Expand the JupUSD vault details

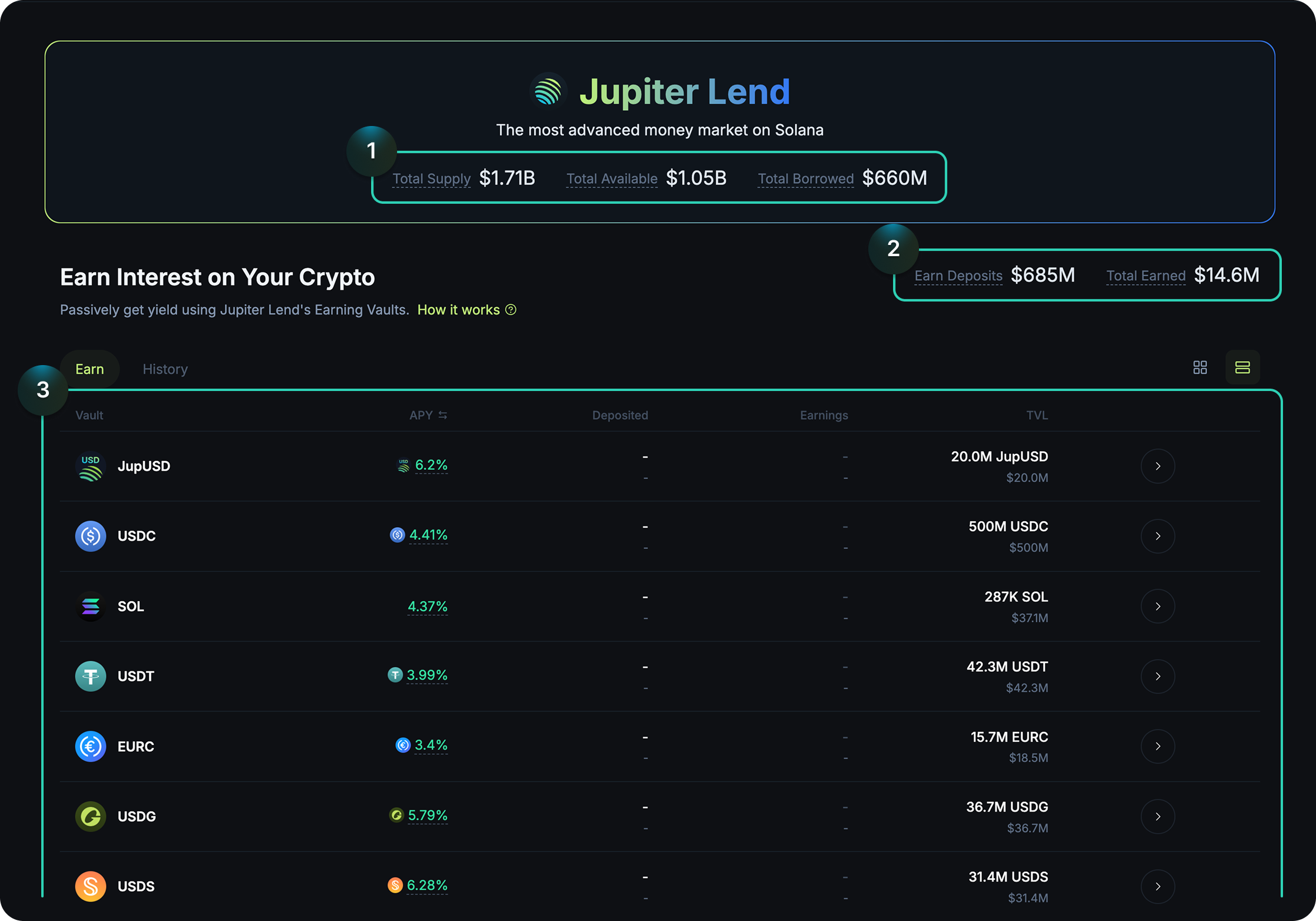1158,466
